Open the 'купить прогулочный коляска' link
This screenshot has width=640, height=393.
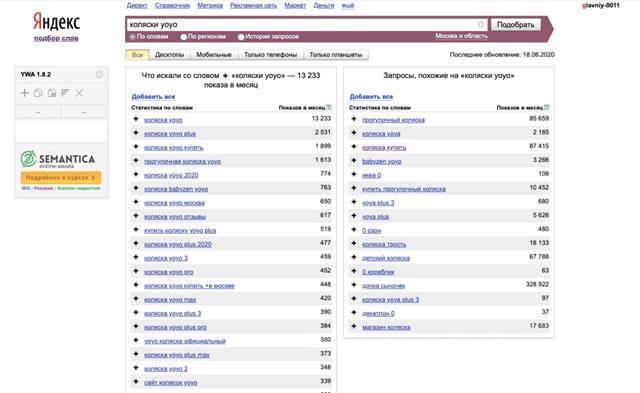404,189
